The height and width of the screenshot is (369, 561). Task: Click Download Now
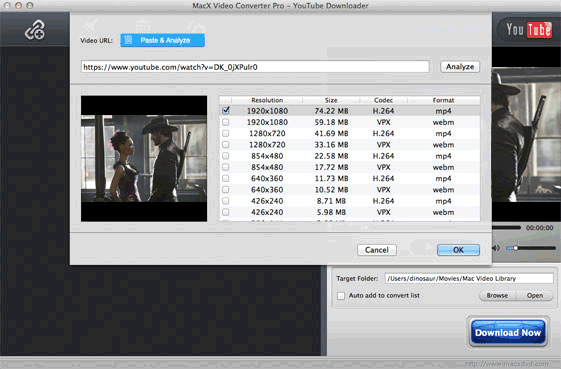(508, 332)
